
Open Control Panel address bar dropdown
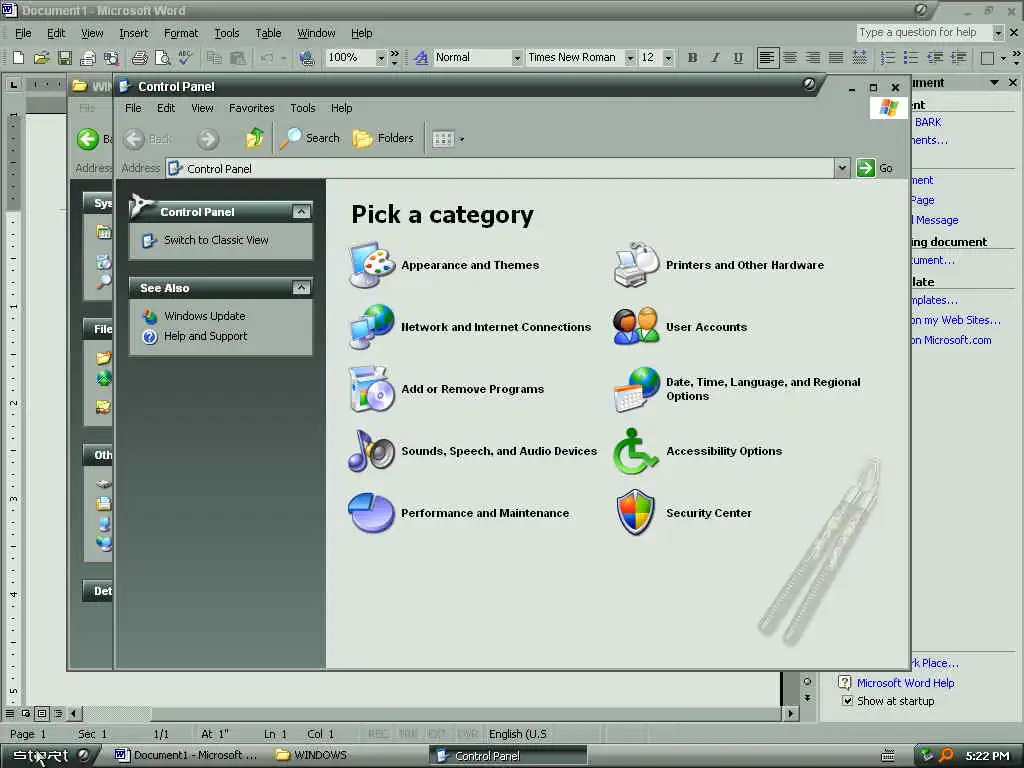click(842, 168)
